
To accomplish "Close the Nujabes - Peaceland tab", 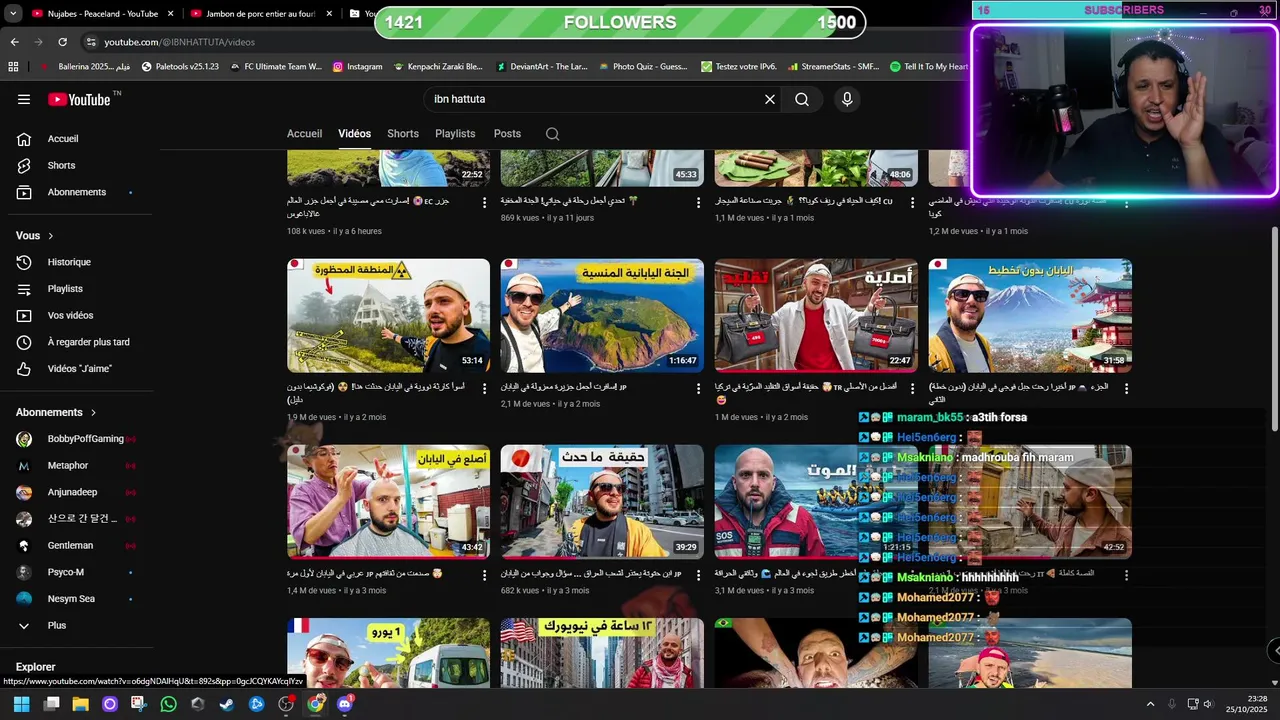I will click(x=170, y=14).
